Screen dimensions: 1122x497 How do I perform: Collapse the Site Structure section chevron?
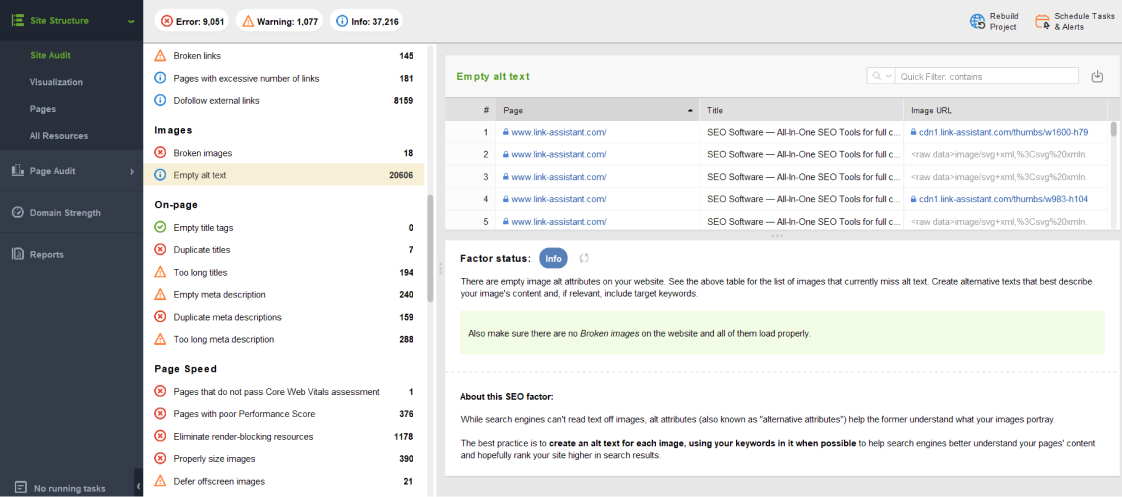[x=130, y=21]
